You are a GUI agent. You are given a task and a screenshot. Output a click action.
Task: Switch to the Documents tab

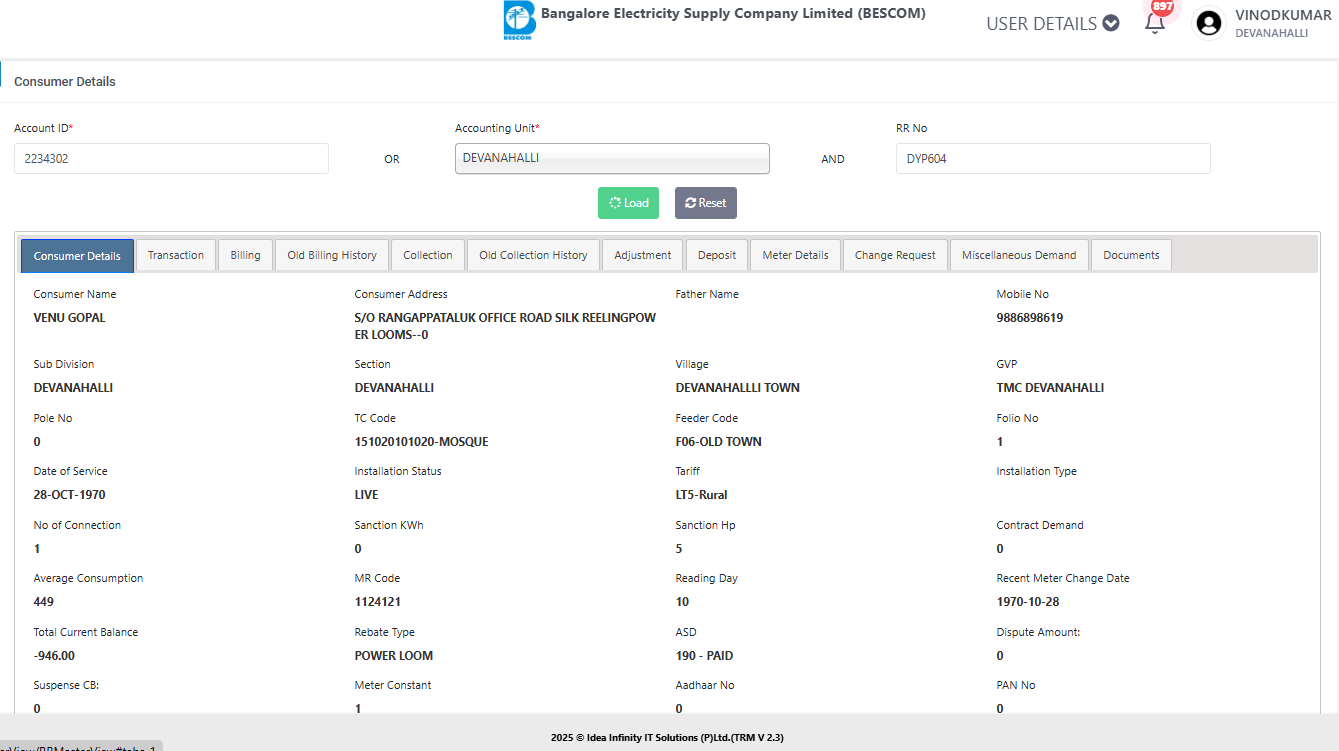pyautogui.click(x=1131, y=255)
